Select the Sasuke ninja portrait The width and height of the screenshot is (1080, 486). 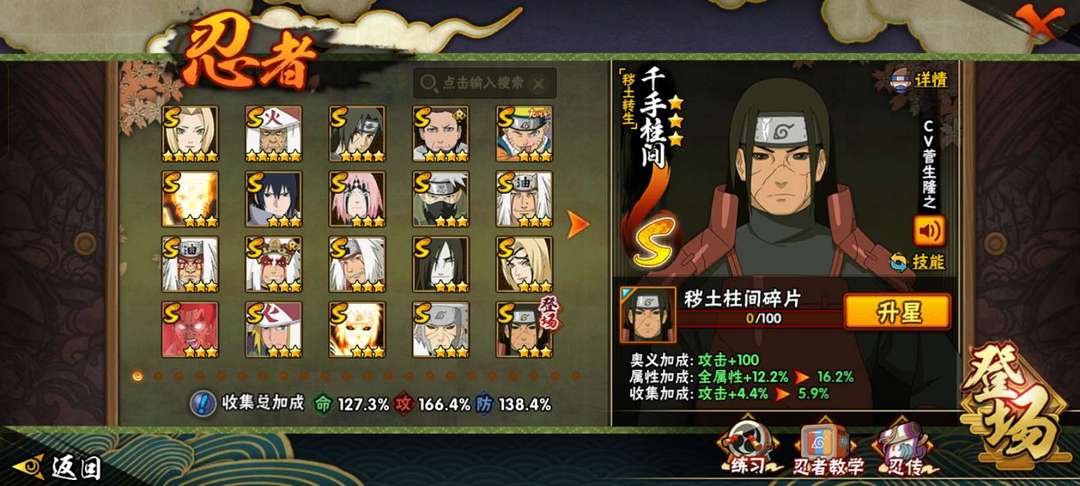[x=273, y=199]
